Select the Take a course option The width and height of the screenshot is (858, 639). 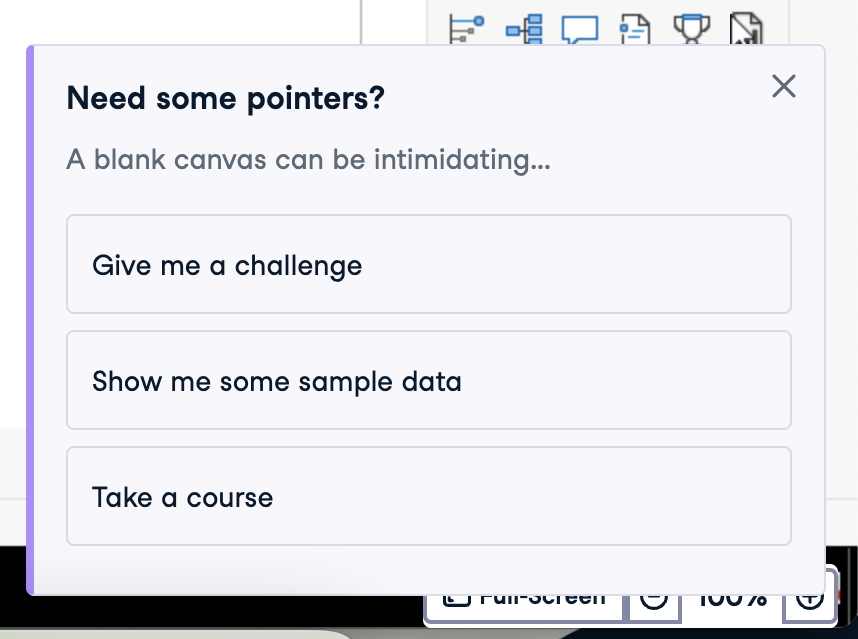coord(429,496)
